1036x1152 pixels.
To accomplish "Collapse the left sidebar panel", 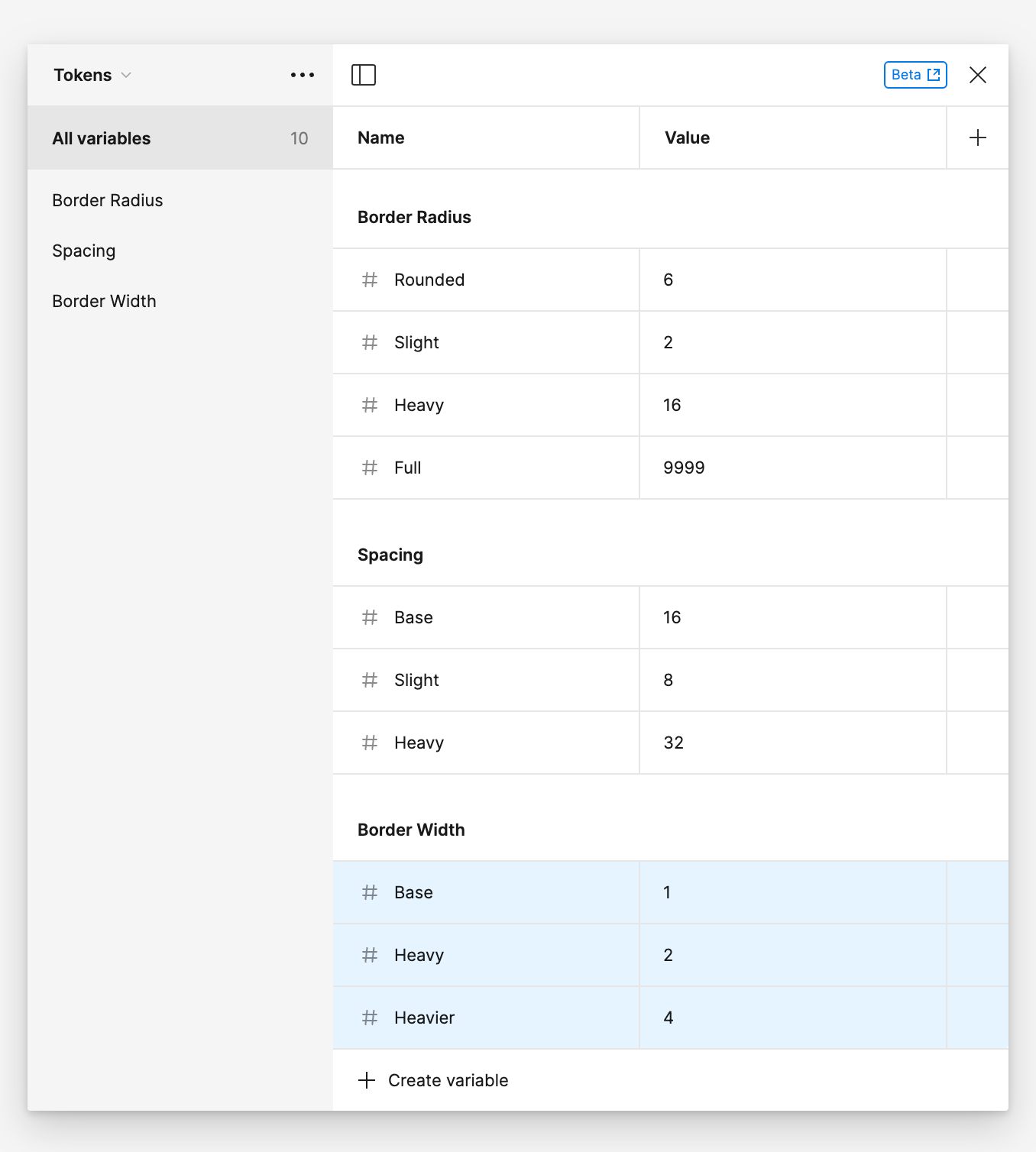I will 364,74.
